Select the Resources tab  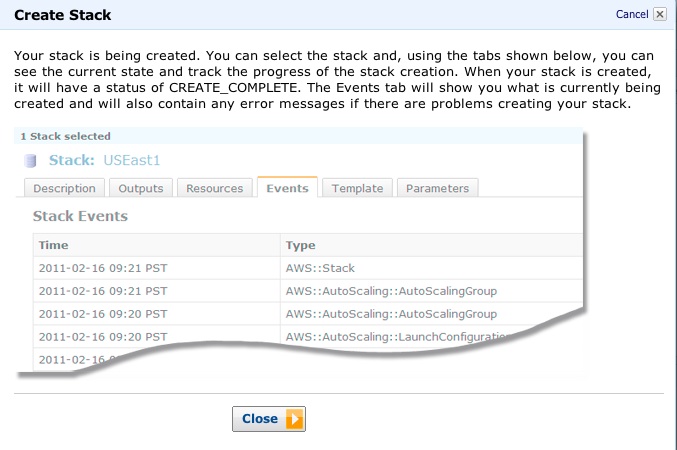pyautogui.click(x=214, y=188)
